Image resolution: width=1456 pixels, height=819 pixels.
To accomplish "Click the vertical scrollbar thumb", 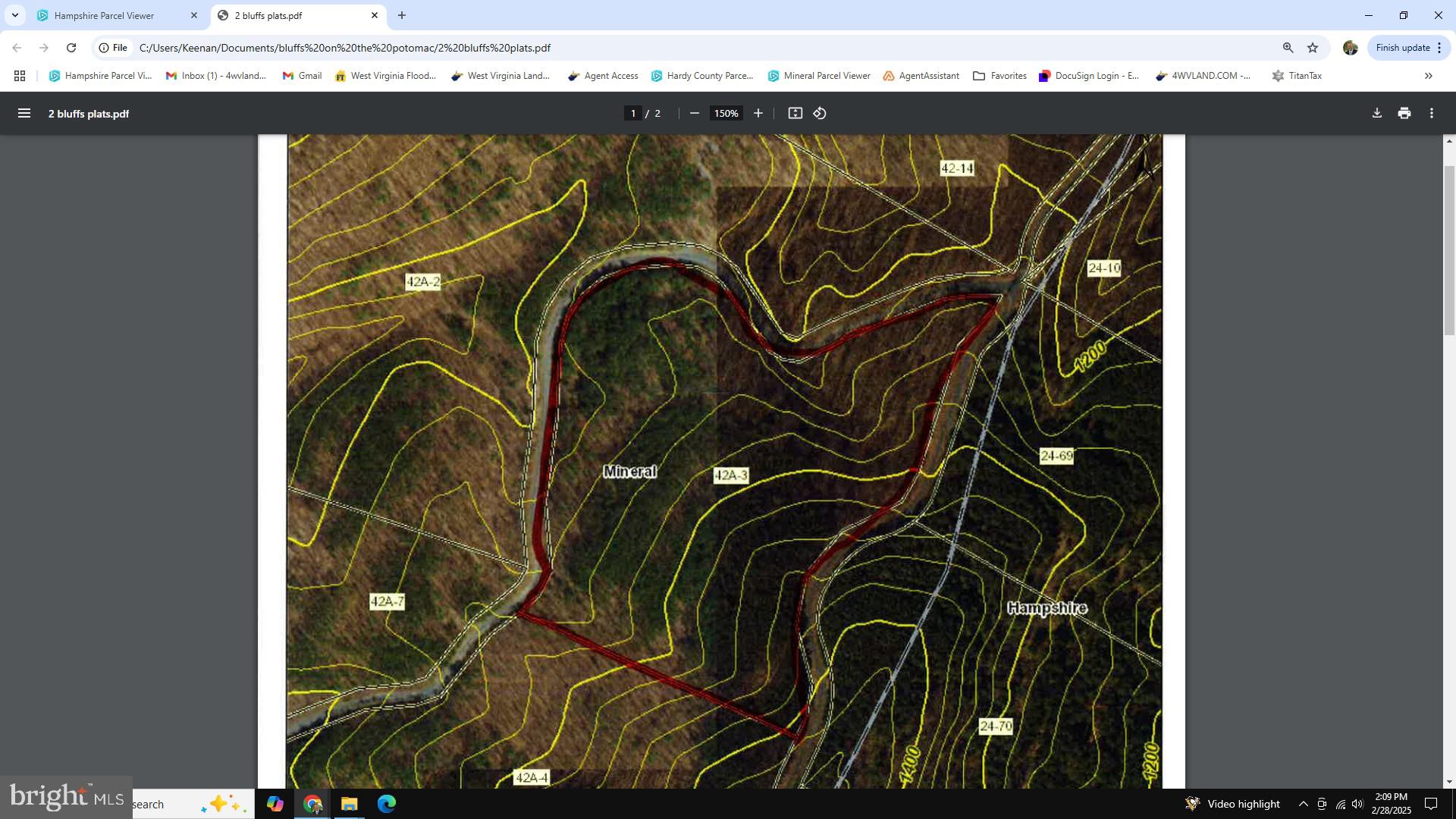I will pyautogui.click(x=1448, y=250).
